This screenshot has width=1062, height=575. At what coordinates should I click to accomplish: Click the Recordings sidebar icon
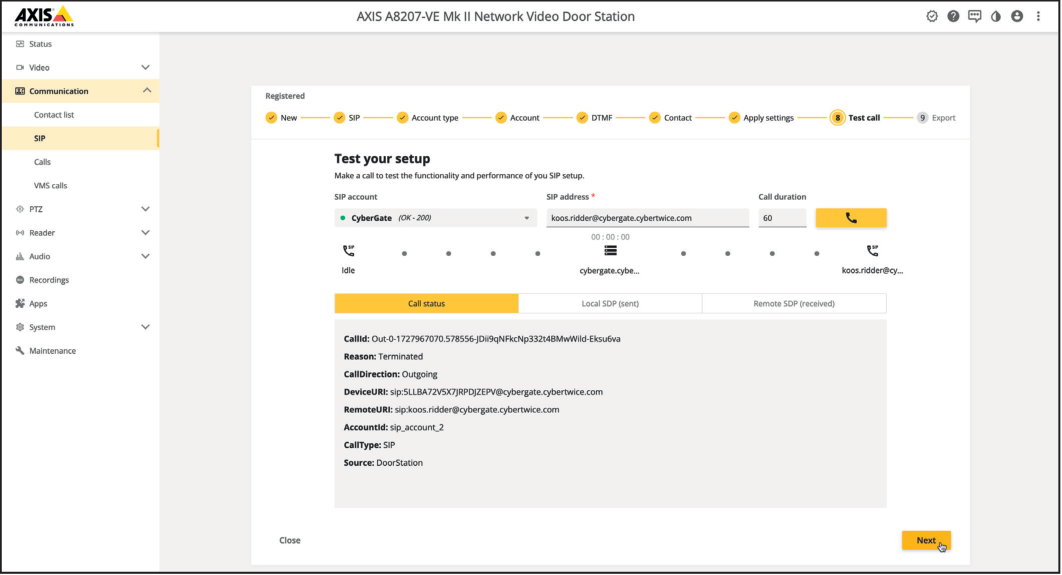tap(20, 280)
